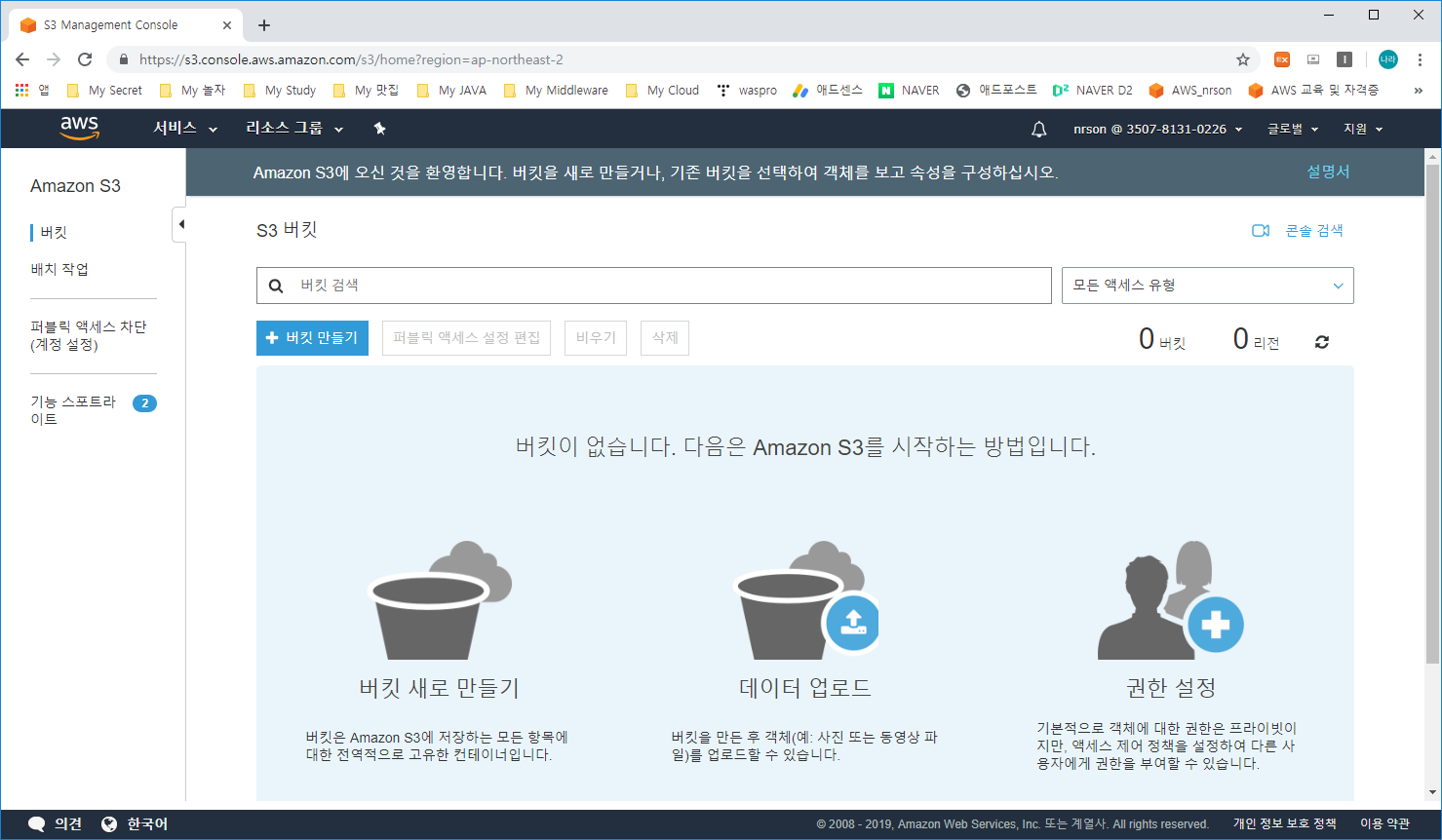Screen dimensions: 1442x840
Task: Click the 'create new bucket' illustration
Action: click(x=440, y=600)
